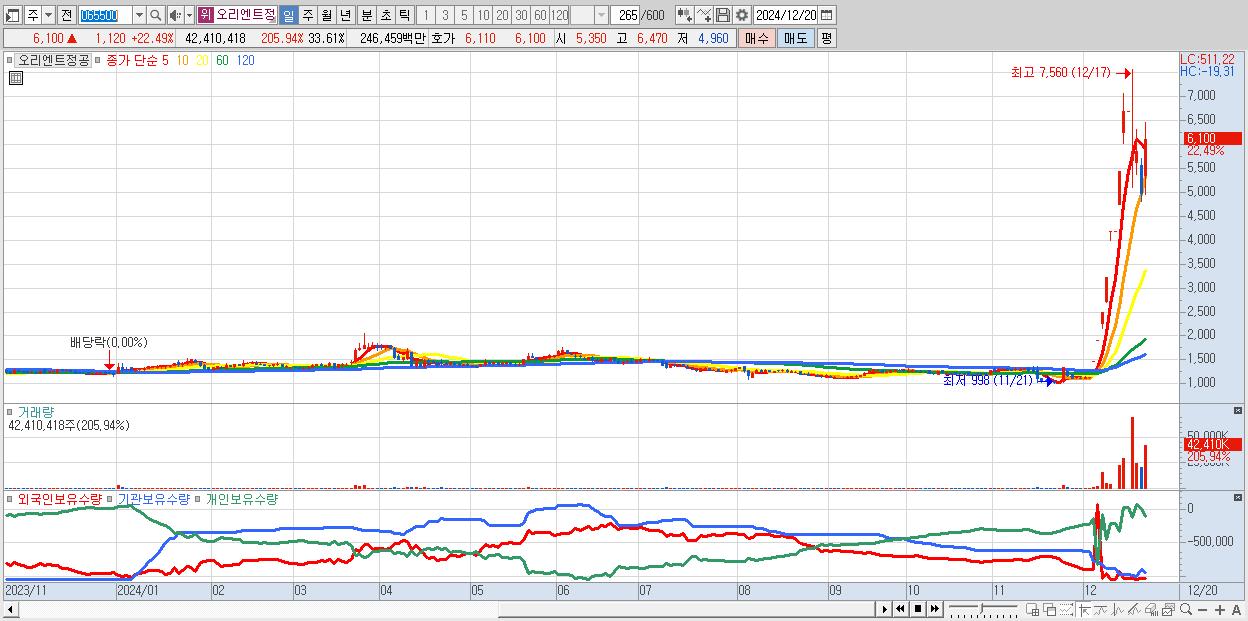This screenshot has height=621, width=1248.
Task: Click the crosshair cursor tool icon
Action: (x=1085, y=609)
